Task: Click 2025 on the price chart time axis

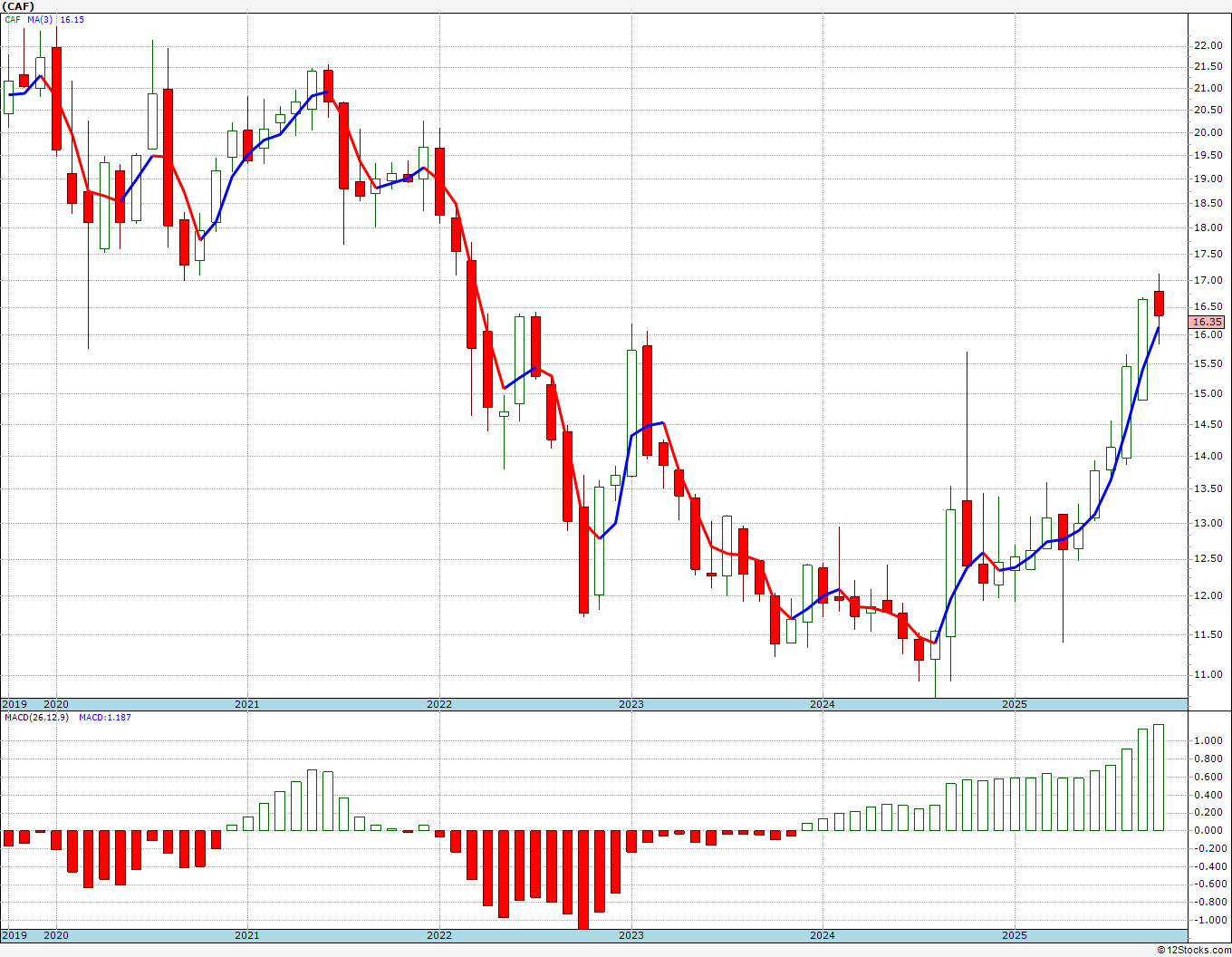Action: tap(1015, 704)
